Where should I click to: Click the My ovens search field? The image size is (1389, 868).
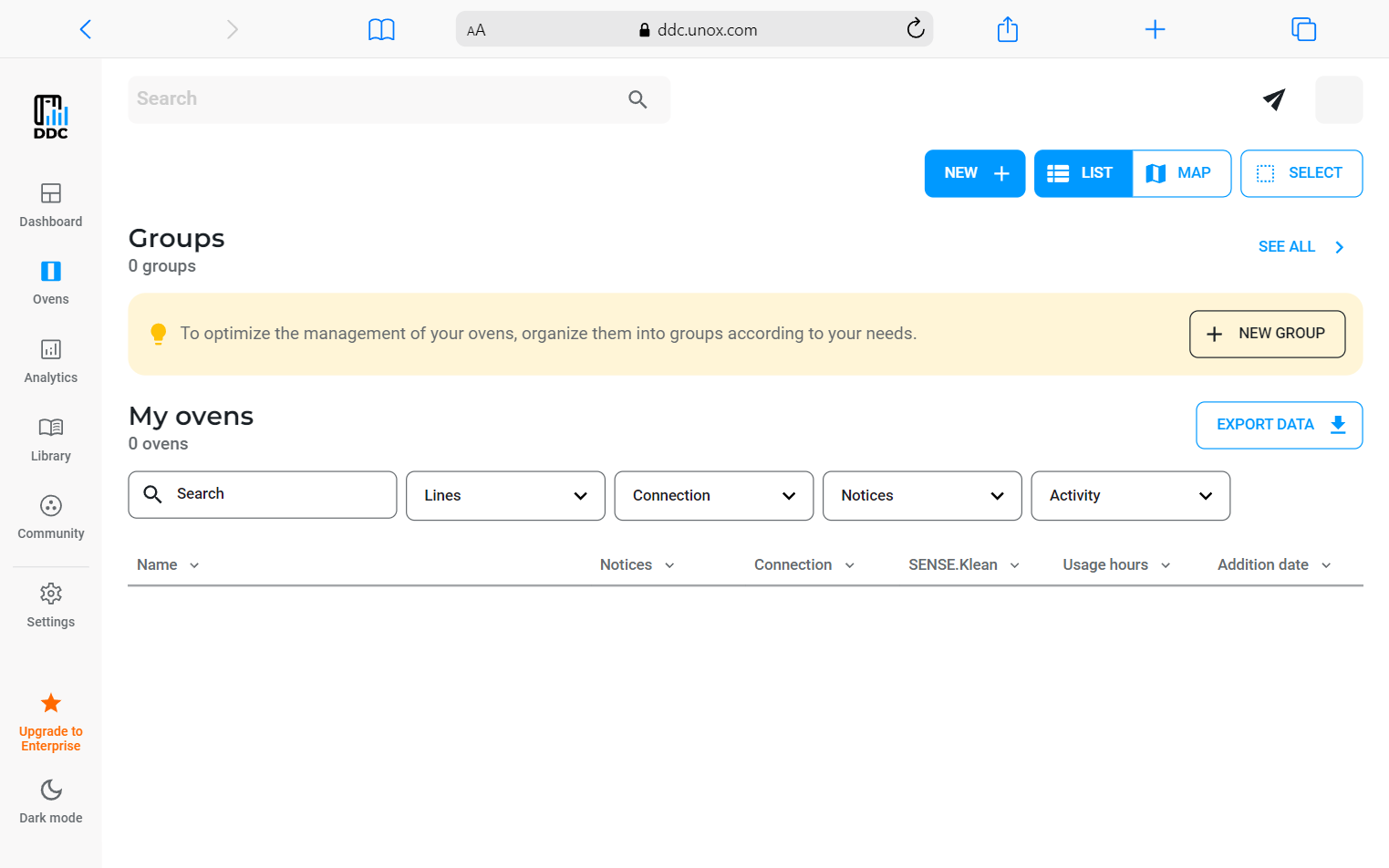point(274,494)
